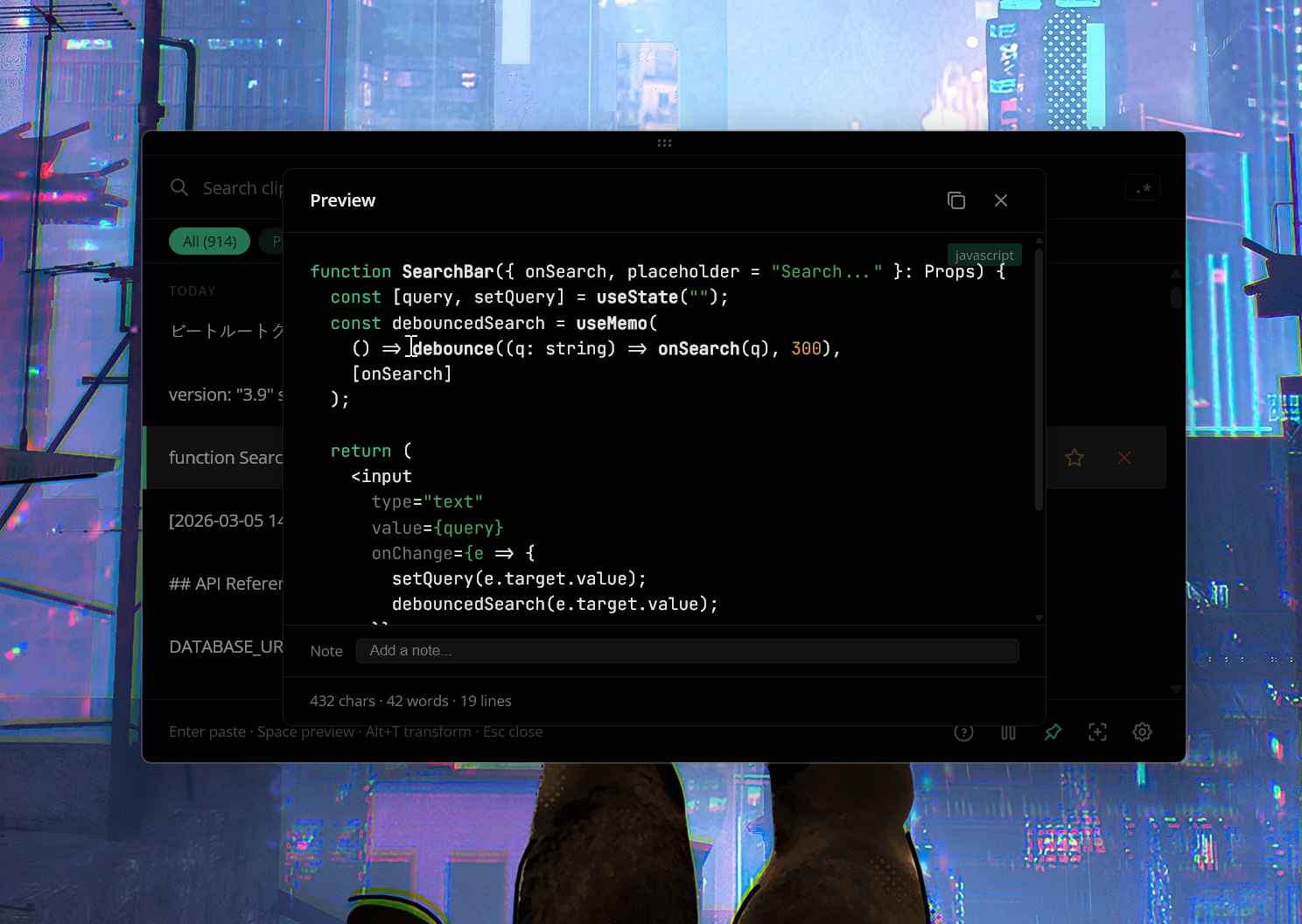This screenshot has height=924, width=1302.
Task: Copy the previewed snippet with copy icon
Action: pos(956,200)
